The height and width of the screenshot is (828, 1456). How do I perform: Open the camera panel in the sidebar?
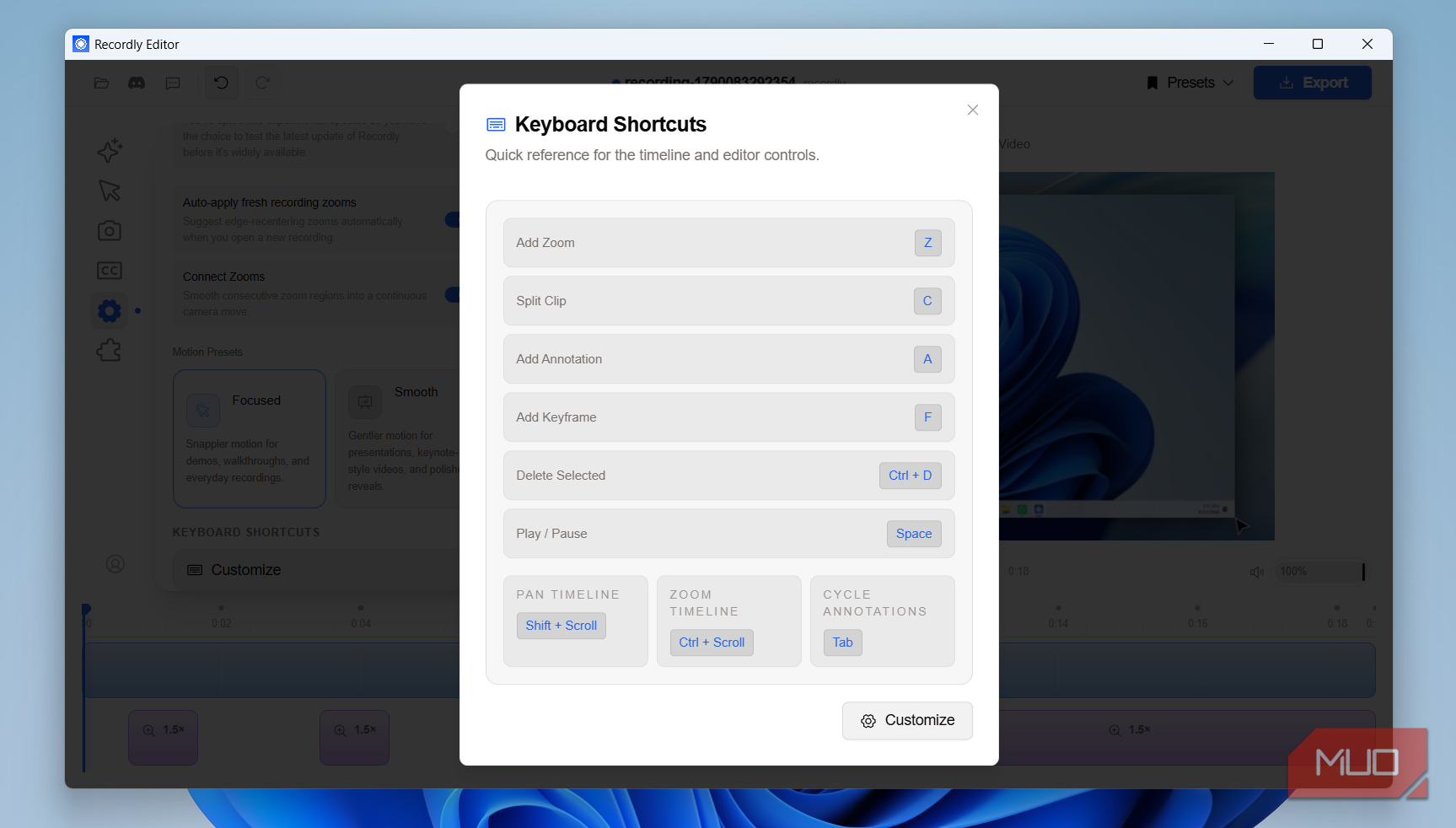(110, 230)
